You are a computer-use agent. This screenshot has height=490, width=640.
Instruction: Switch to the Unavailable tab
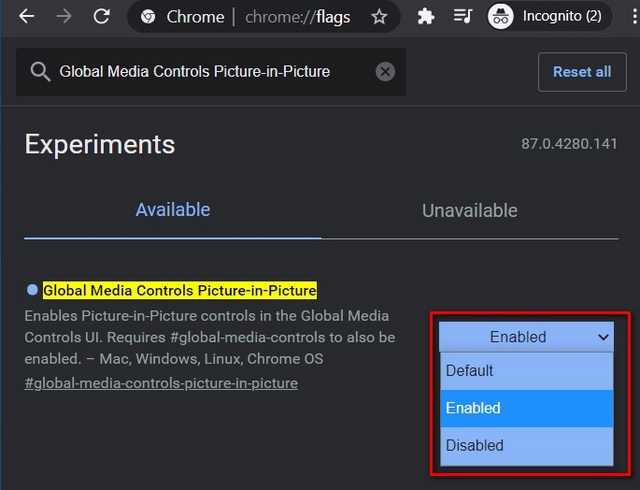tap(470, 211)
